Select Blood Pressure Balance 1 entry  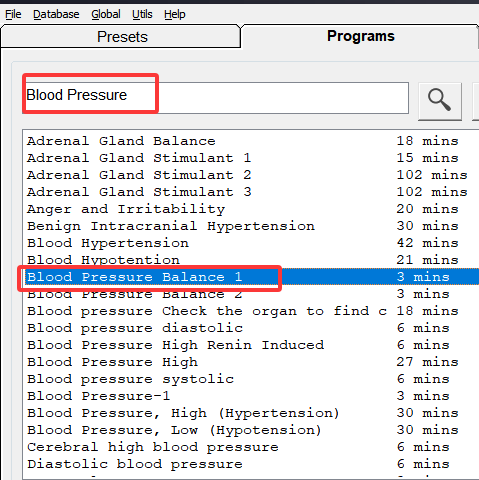[x=252, y=277]
